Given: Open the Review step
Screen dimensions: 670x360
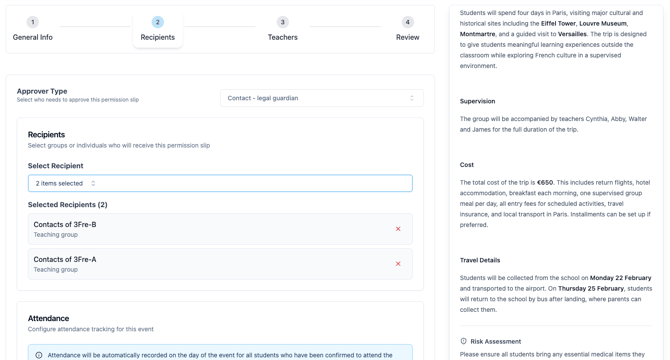Looking at the screenshot, I should [407, 37].
